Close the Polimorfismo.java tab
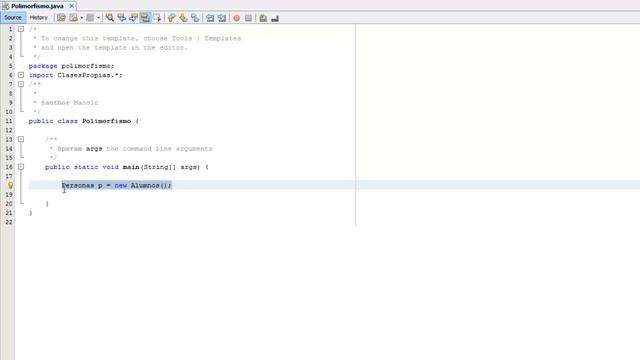This screenshot has height=360, width=640. 71,6
